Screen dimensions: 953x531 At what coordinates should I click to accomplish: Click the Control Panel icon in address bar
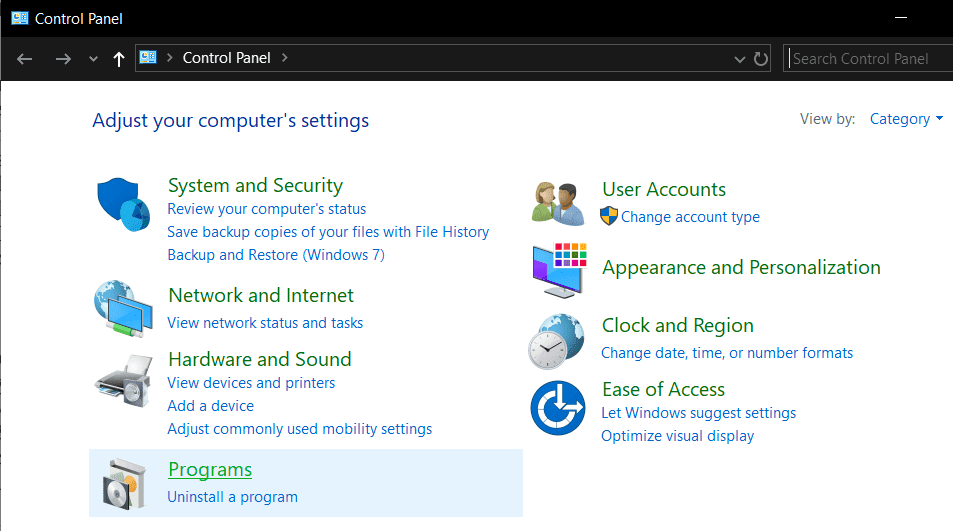(148, 58)
